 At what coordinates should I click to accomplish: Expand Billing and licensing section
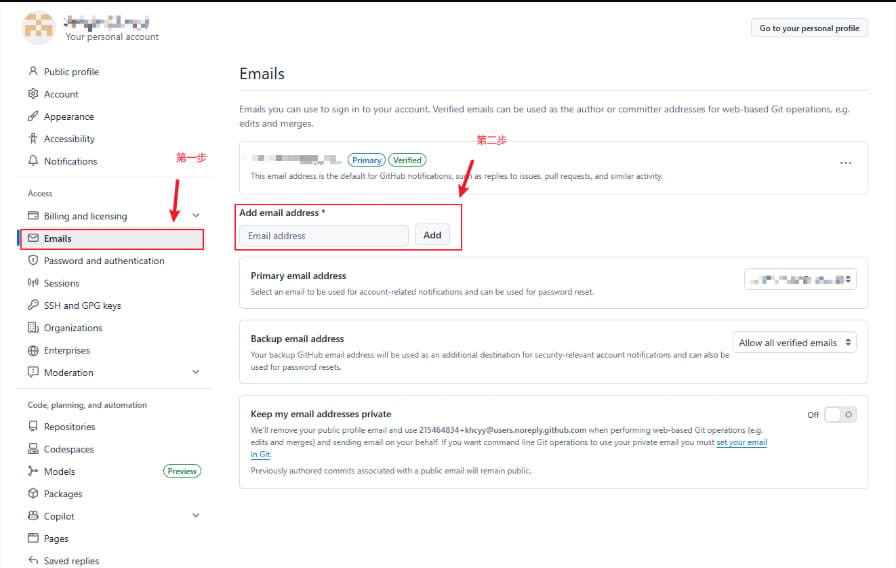(195, 215)
